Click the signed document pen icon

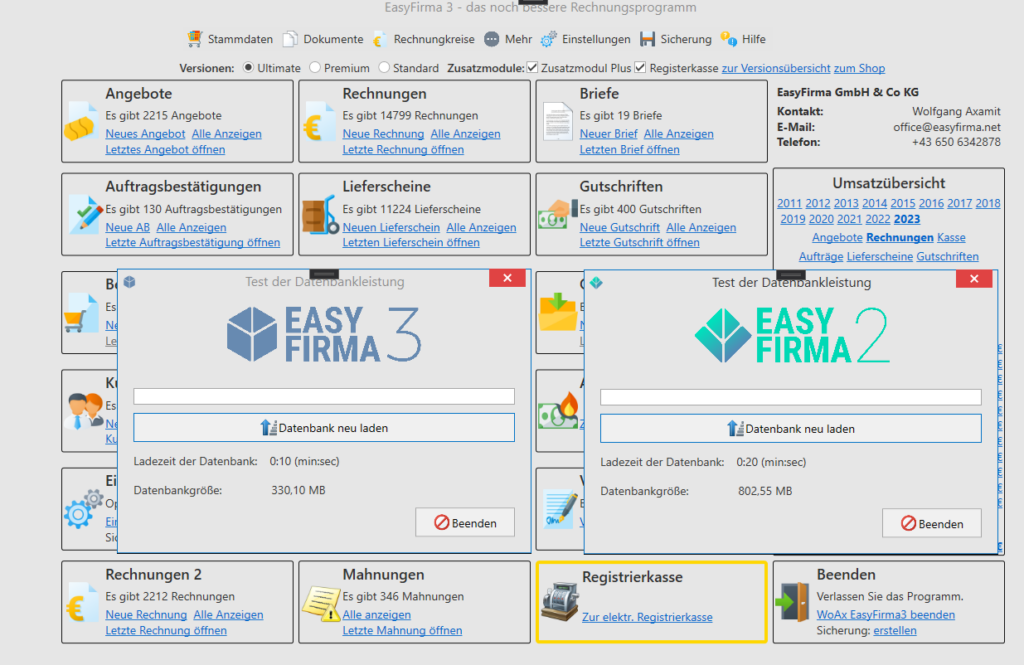pos(560,510)
